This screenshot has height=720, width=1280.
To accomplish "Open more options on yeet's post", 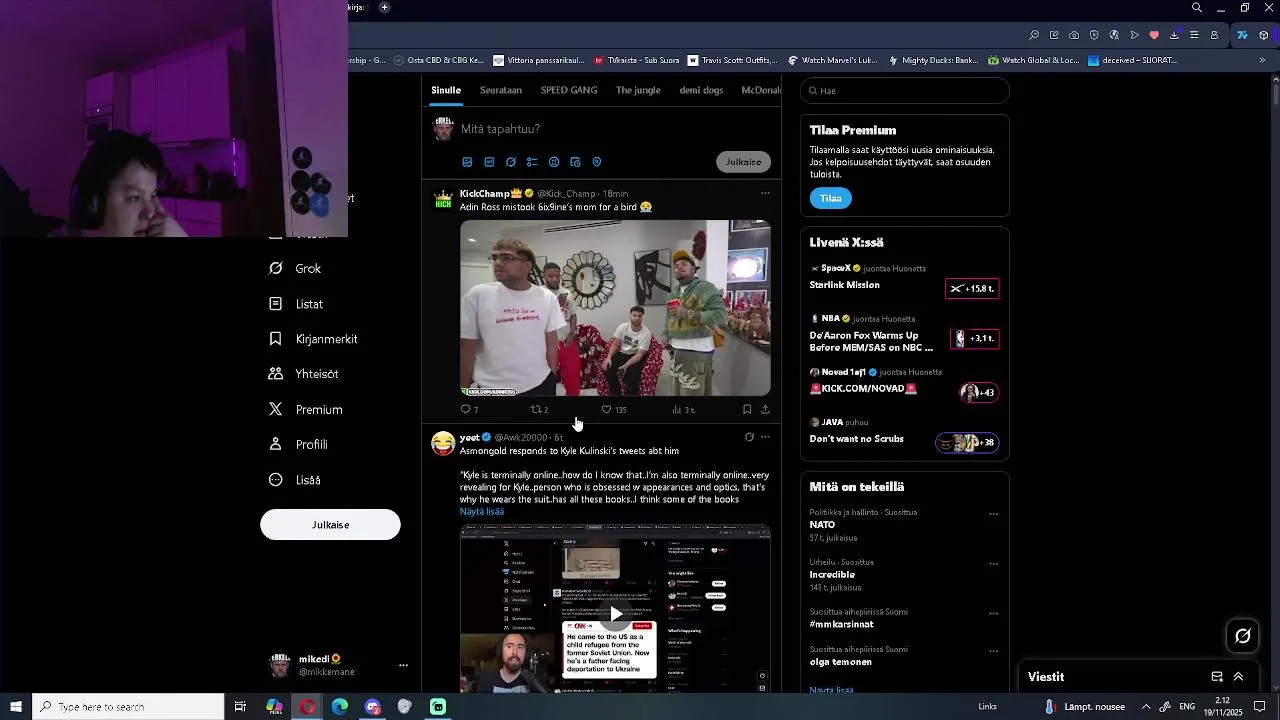I will (765, 437).
